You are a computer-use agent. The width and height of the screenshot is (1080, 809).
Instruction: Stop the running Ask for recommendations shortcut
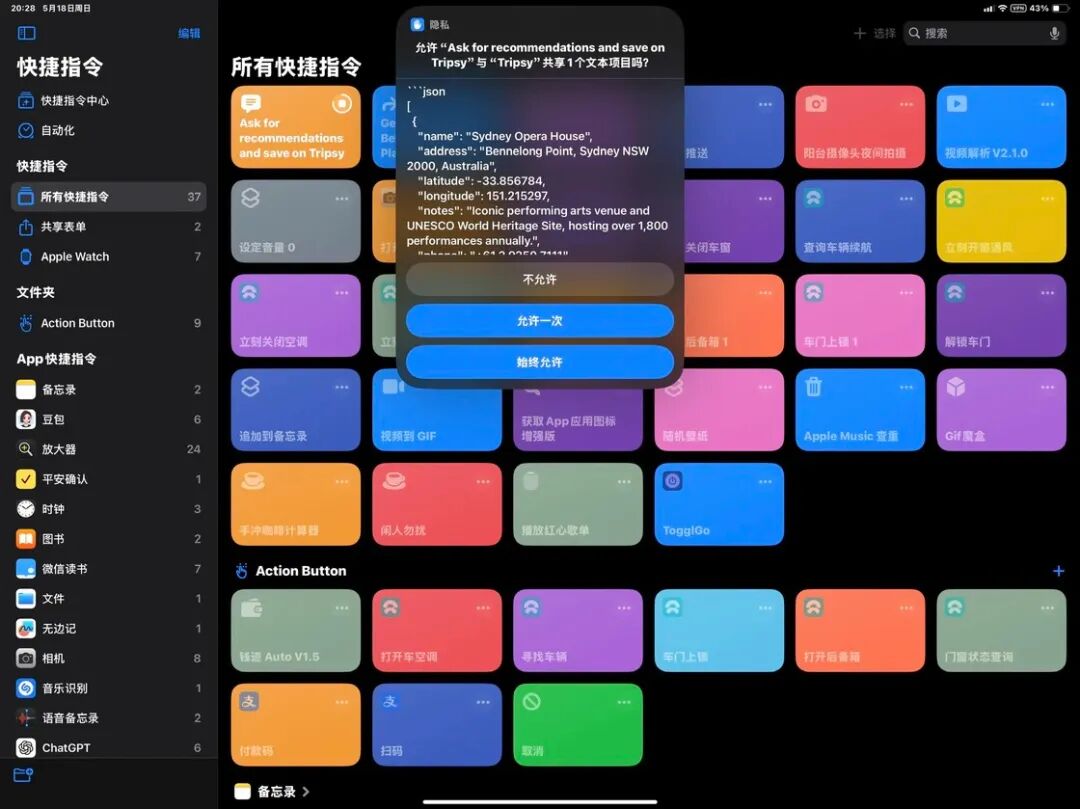coord(342,104)
